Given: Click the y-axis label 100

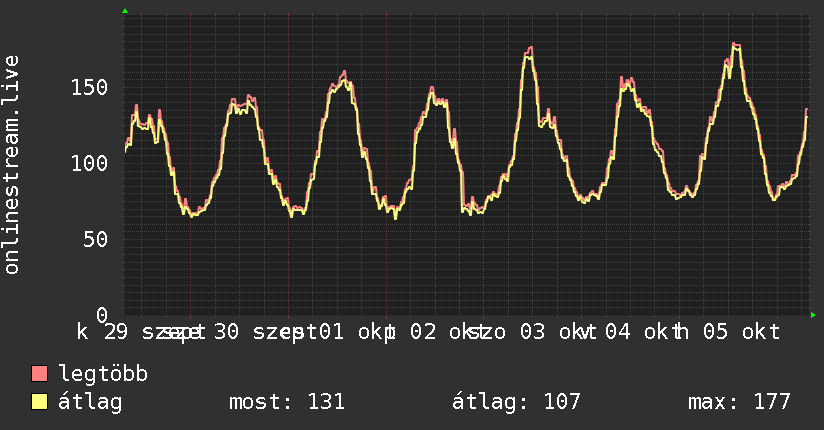Looking at the screenshot, I should click(89, 163).
